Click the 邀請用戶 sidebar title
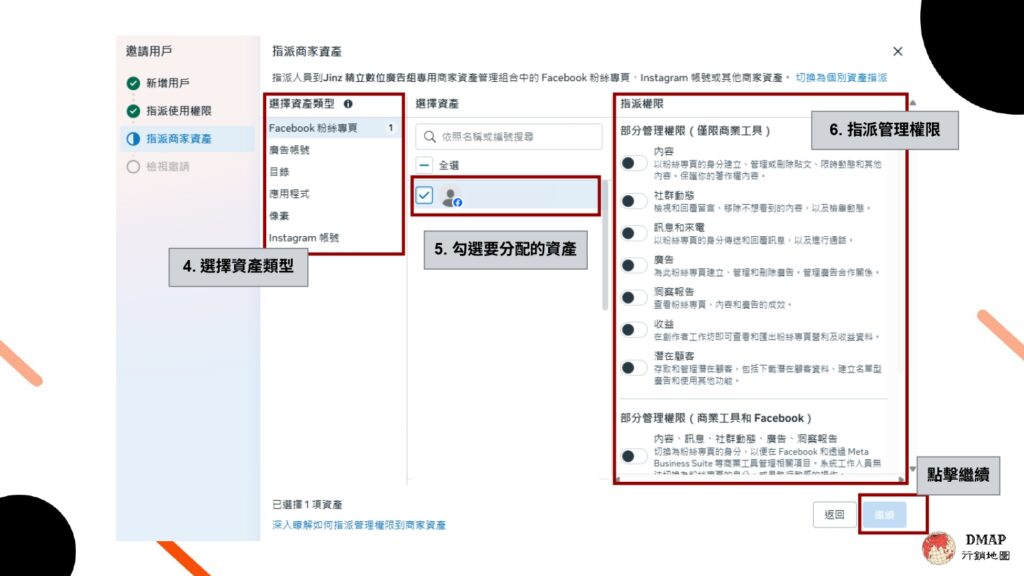The height and width of the screenshot is (576, 1024). pos(149,51)
